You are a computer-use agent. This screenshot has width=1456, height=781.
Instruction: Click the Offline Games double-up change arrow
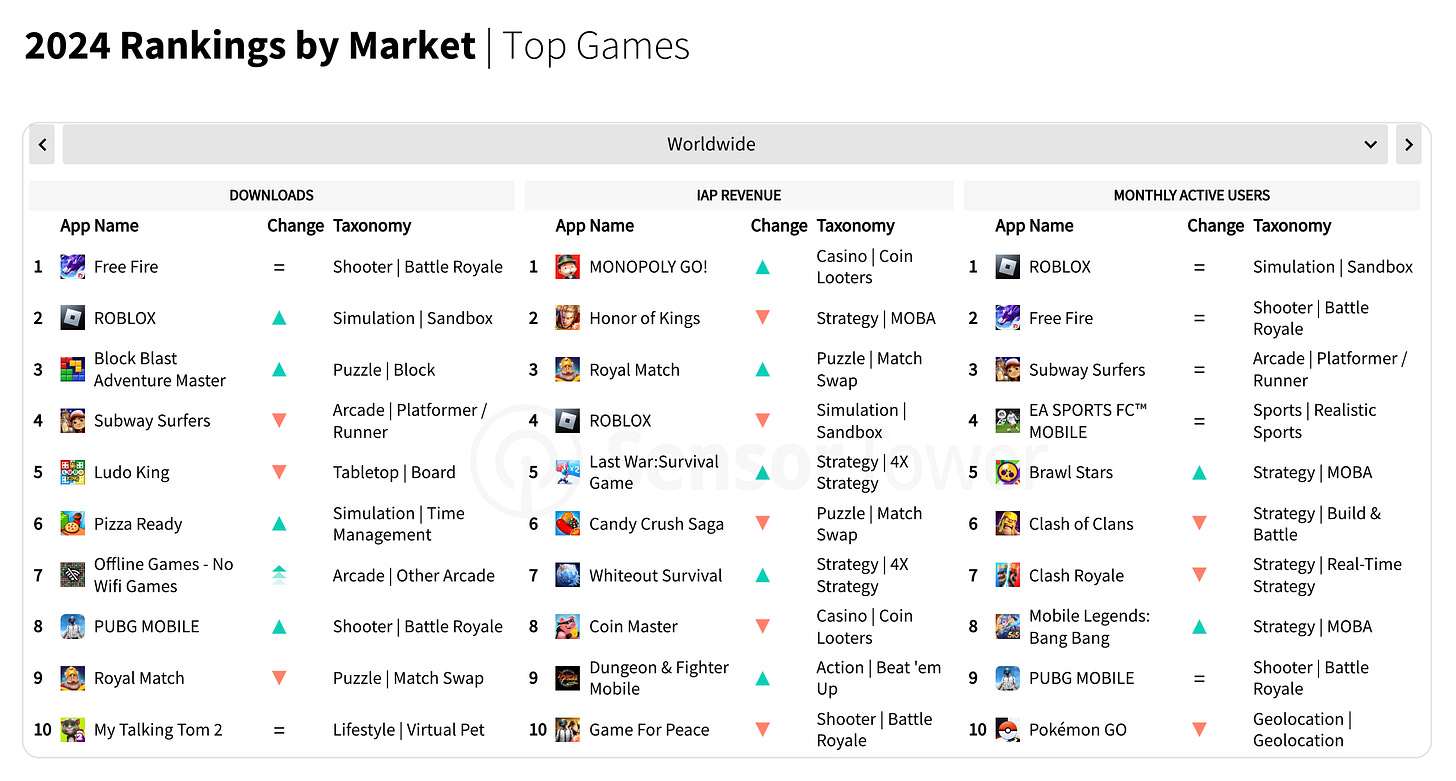279,575
